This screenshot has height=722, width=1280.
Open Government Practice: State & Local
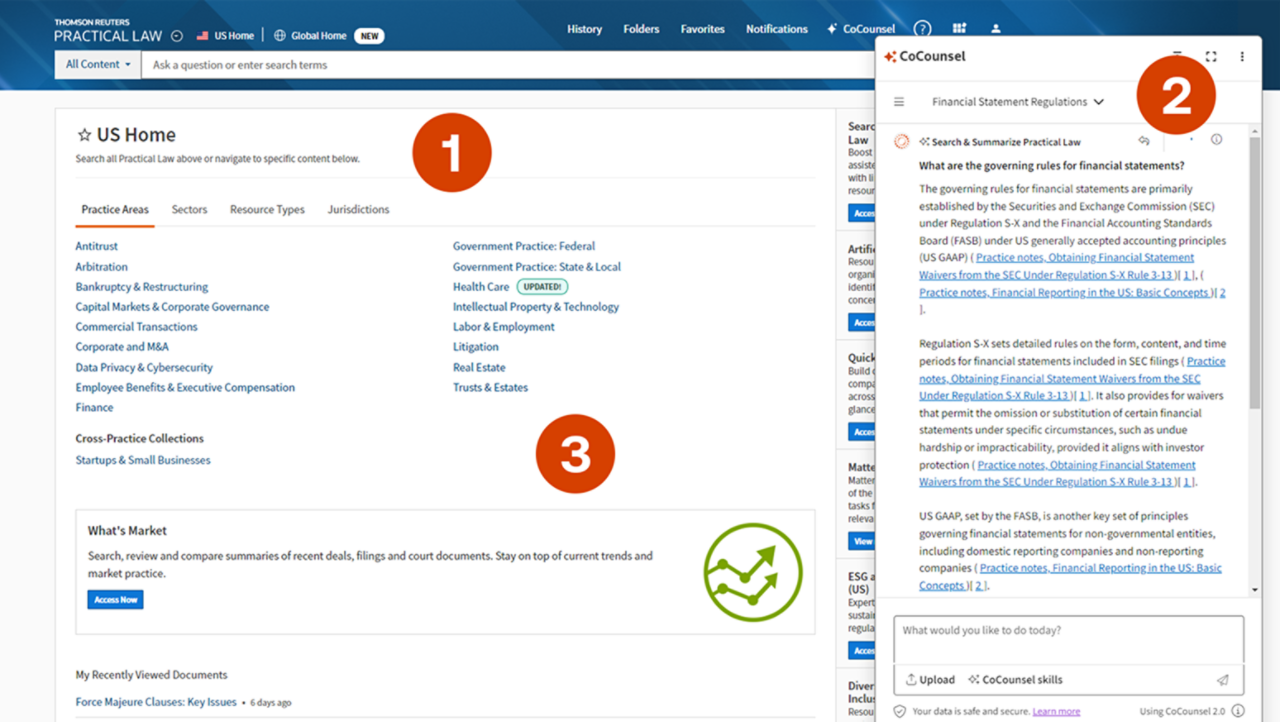(537, 267)
